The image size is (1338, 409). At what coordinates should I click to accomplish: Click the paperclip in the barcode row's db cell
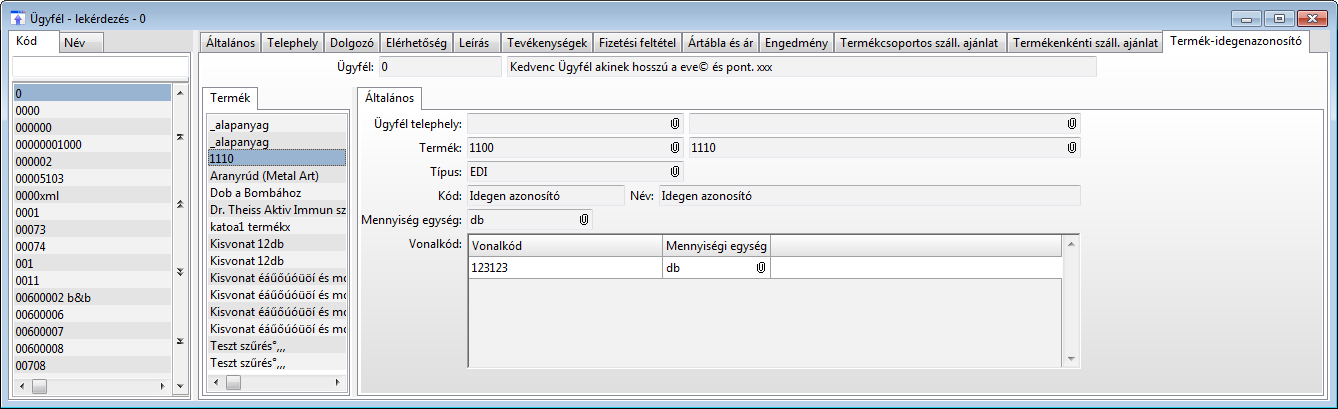[761, 268]
